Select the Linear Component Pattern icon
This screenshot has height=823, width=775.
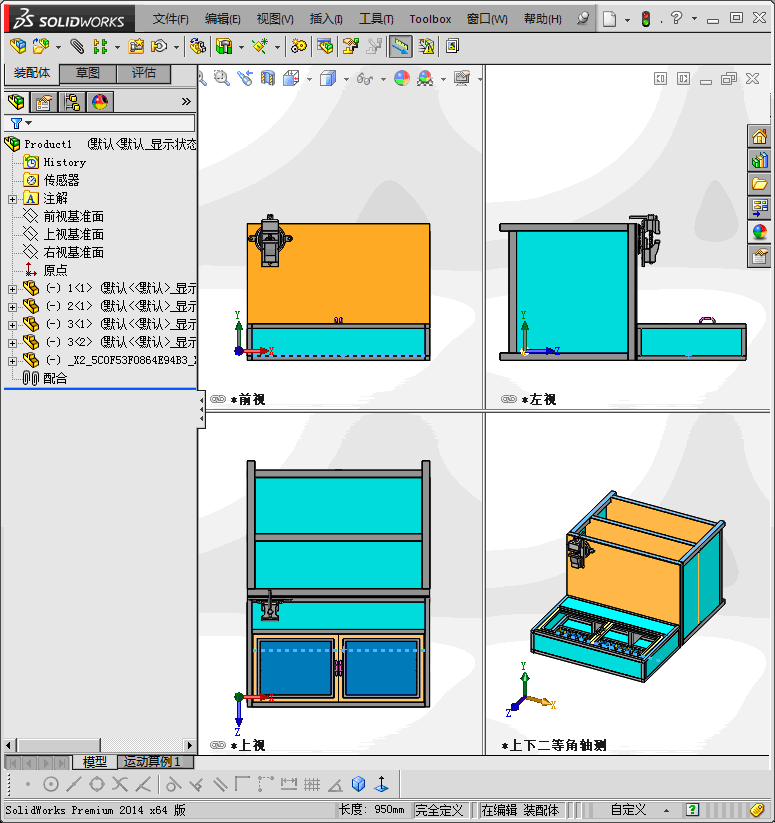tap(100, 46)
